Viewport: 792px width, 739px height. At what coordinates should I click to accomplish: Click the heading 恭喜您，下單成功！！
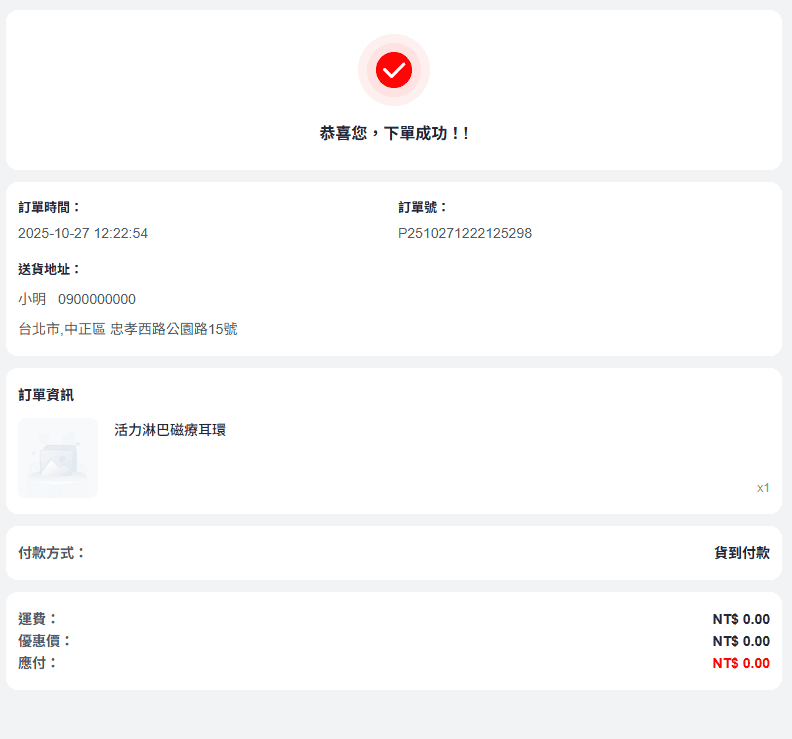(x=394, y=133)
